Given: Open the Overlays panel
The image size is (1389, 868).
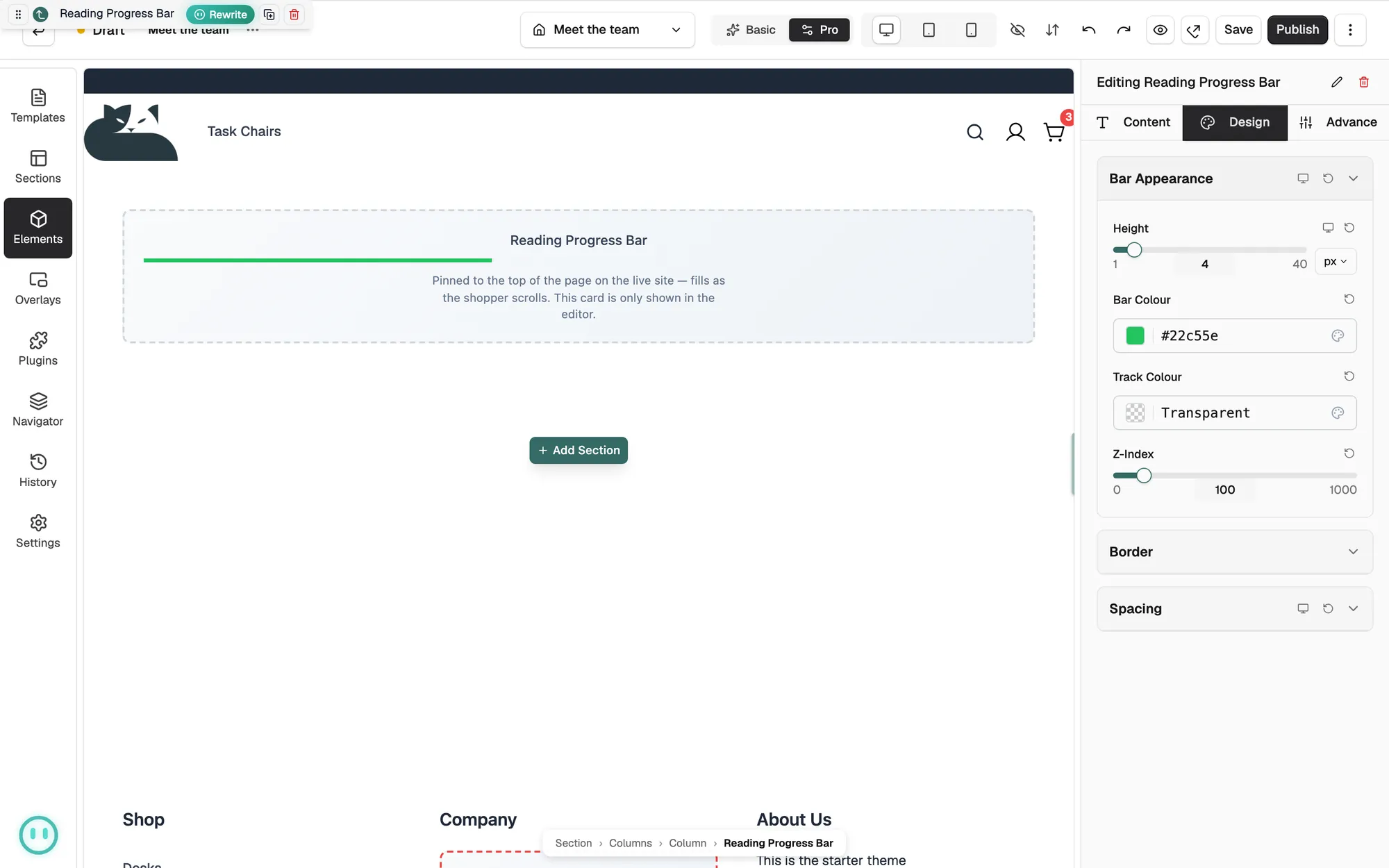Looking at the screenshot, I should coord(38,289).
